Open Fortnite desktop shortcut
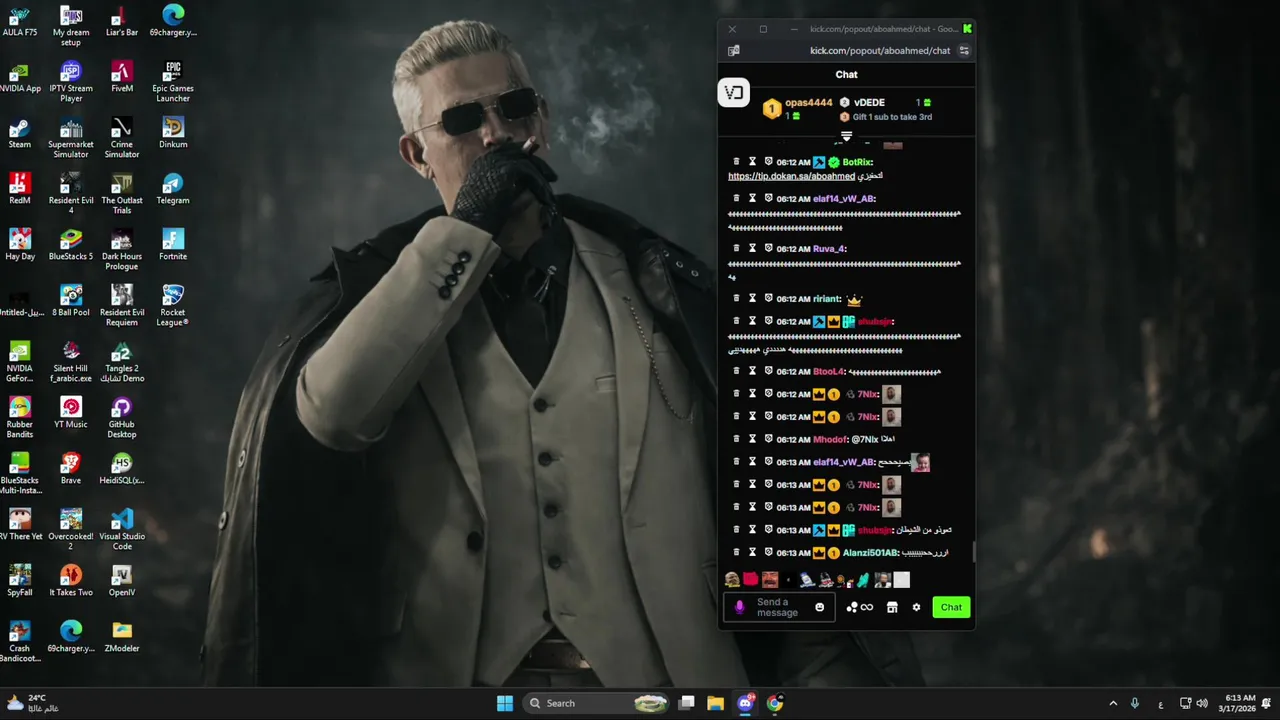Image resolution: width=1280 pixels, height=720 pixels. pyautogui.click(x=173, y=245)
